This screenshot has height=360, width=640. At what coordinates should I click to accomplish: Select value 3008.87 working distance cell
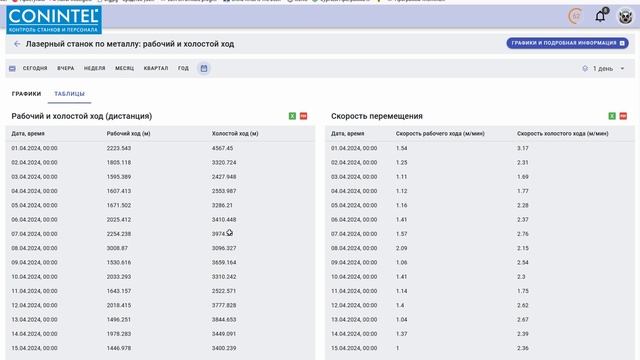click(117, 248)
